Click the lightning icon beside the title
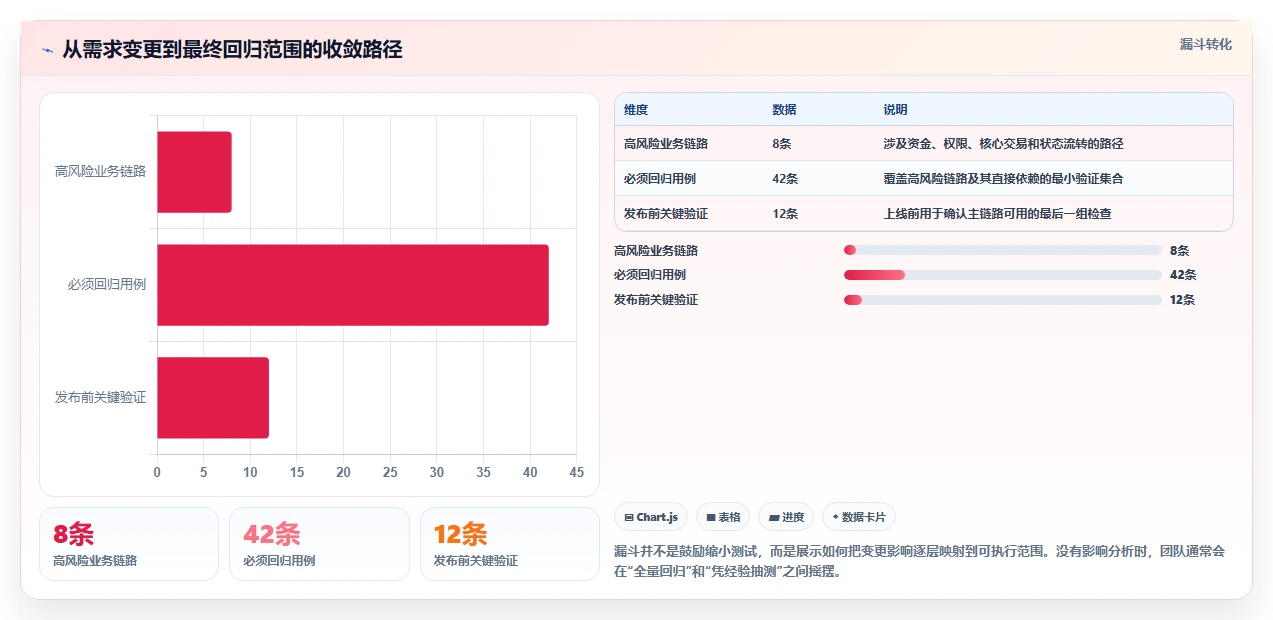 click(47, 49)
